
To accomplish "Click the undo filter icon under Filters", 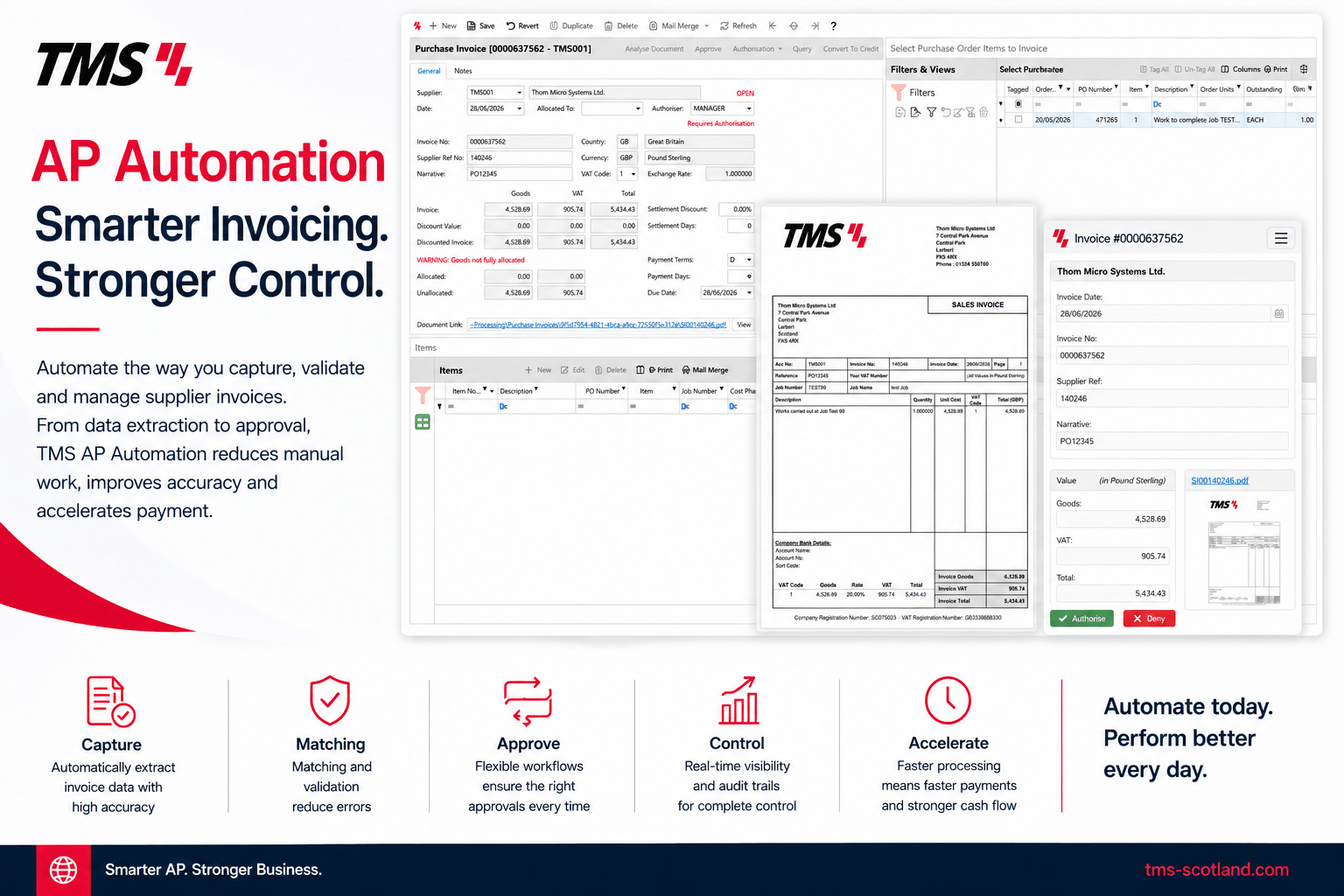I will pos(946,112).
